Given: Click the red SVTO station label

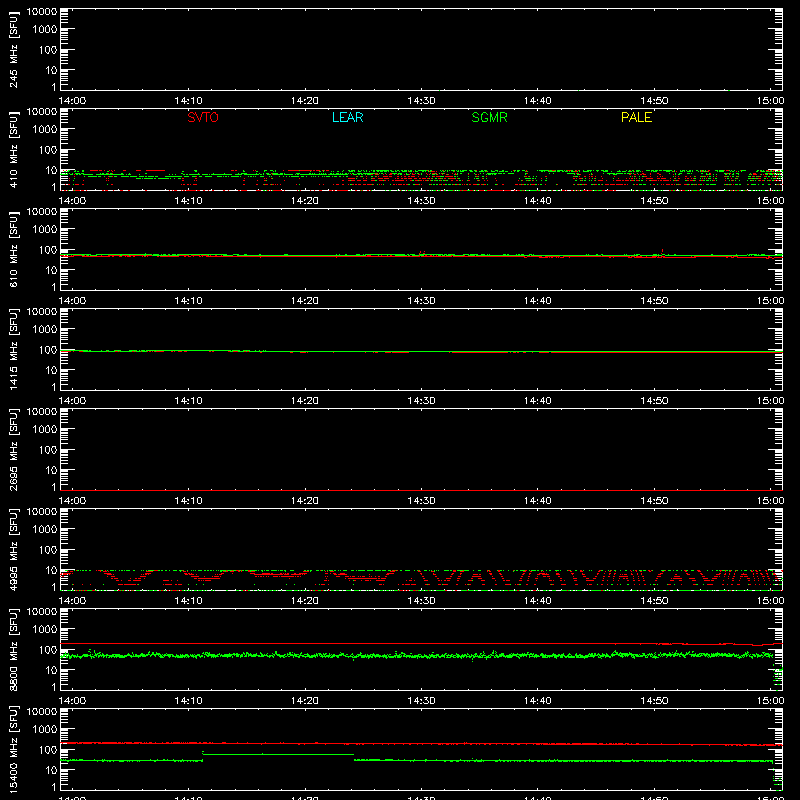Looking at the screenshot, I should [203, 117].
